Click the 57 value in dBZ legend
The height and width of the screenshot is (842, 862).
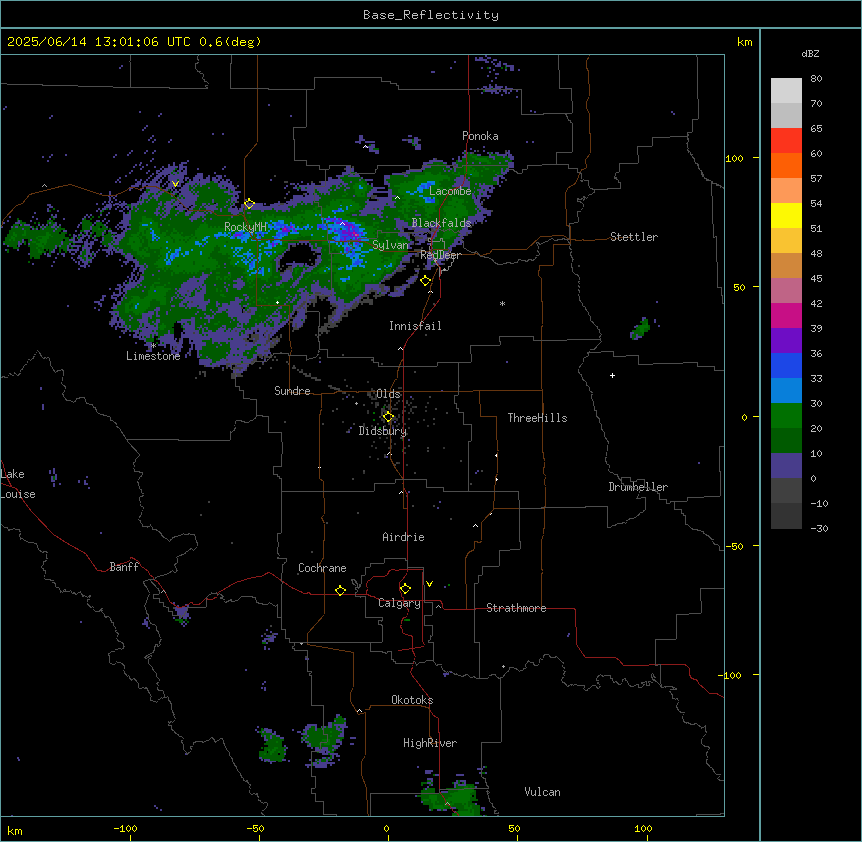point(816,179)
